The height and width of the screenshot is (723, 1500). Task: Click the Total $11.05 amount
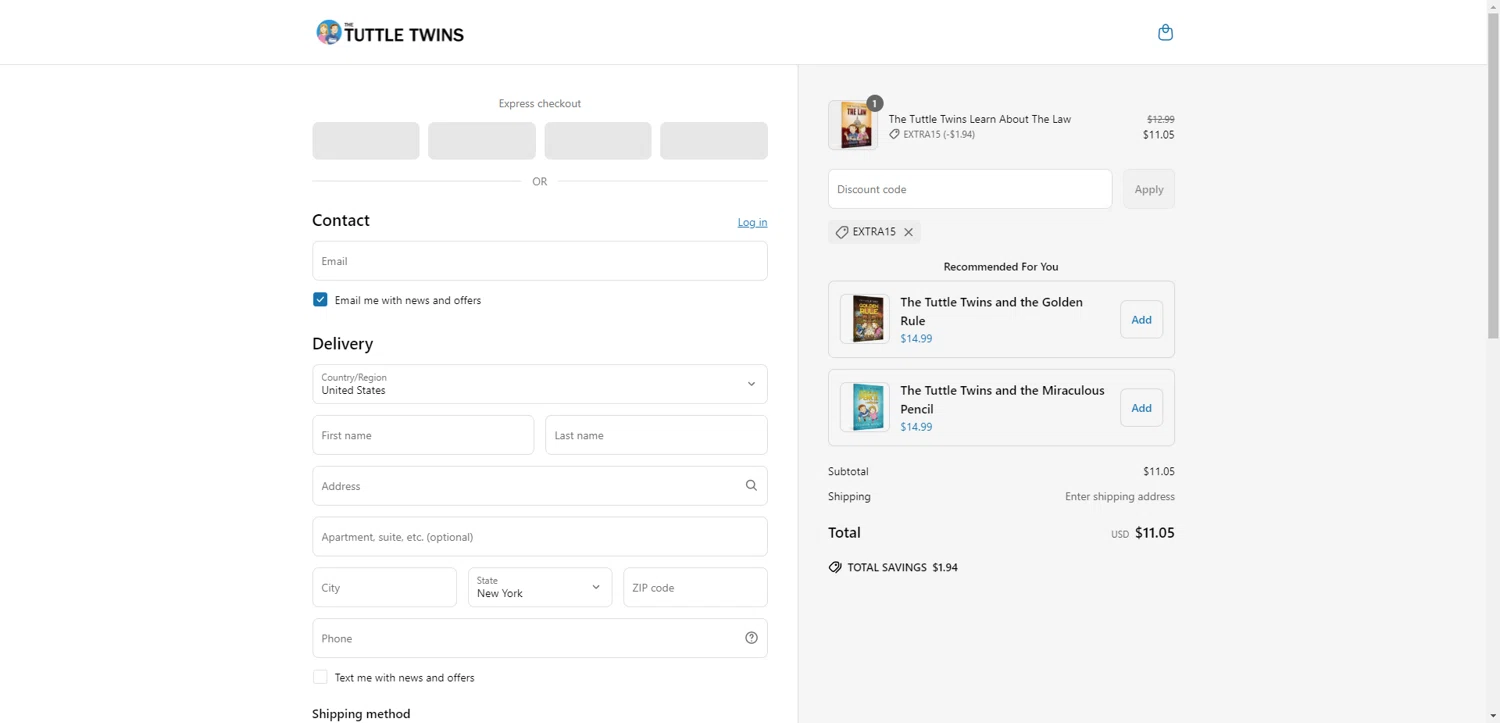click(1155, 533)
